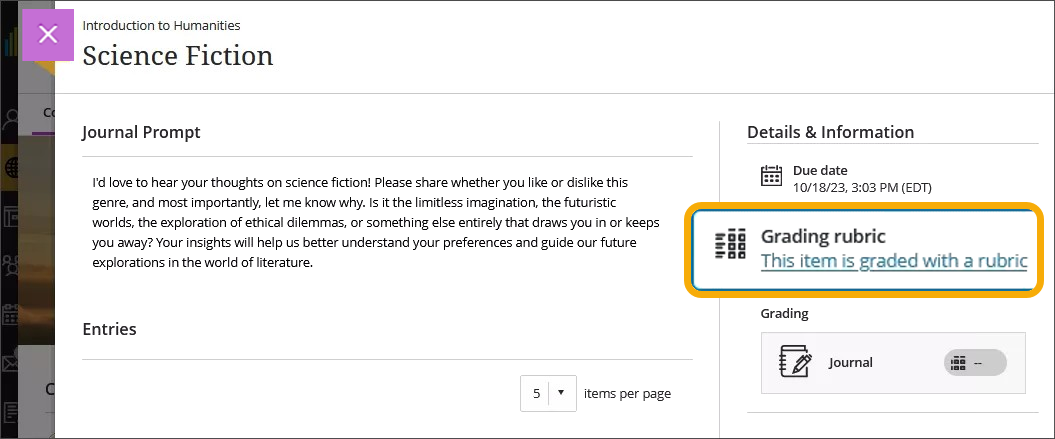
Task: Open the courses icon in left sidebar
Action: coord(12,216)
